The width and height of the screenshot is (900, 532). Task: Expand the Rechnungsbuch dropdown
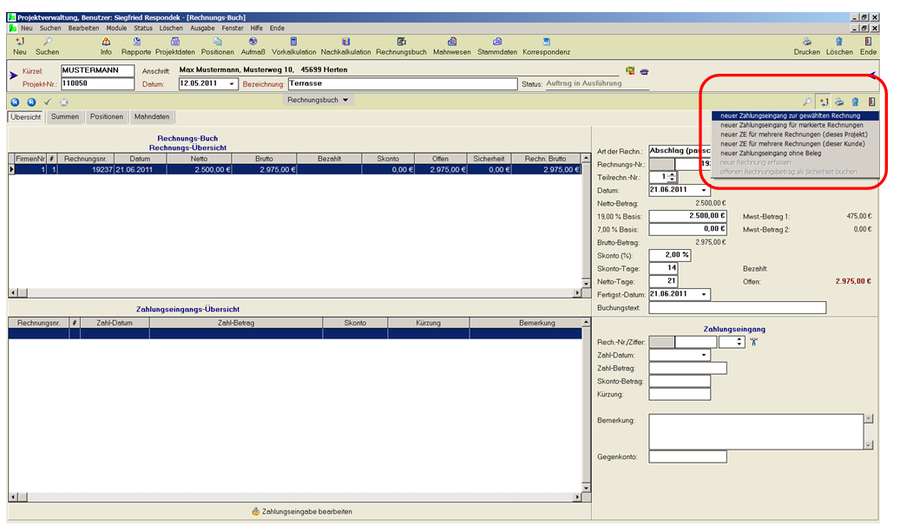coord(346,100)
